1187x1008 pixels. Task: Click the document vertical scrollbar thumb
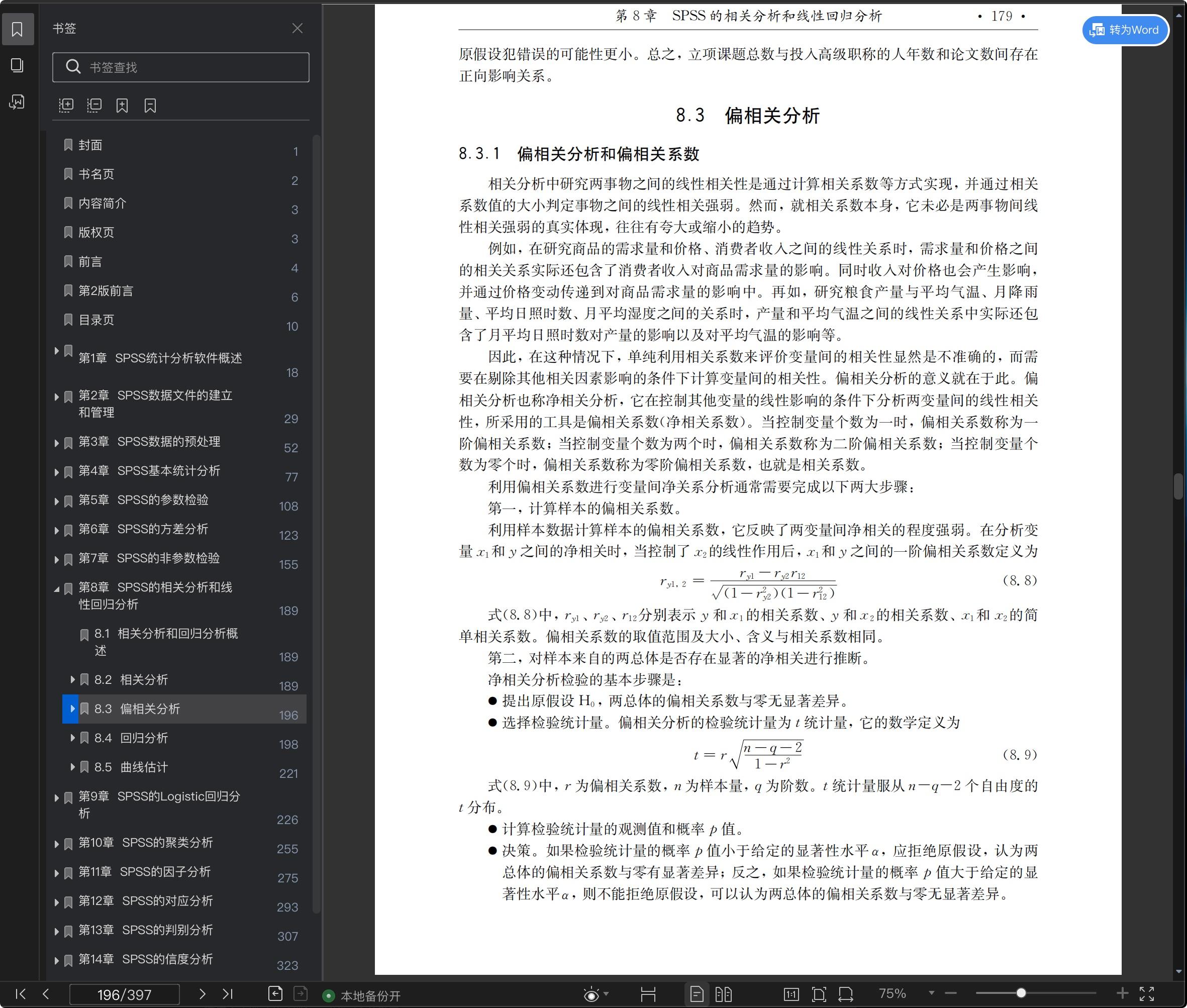[x=1178, y=486]
